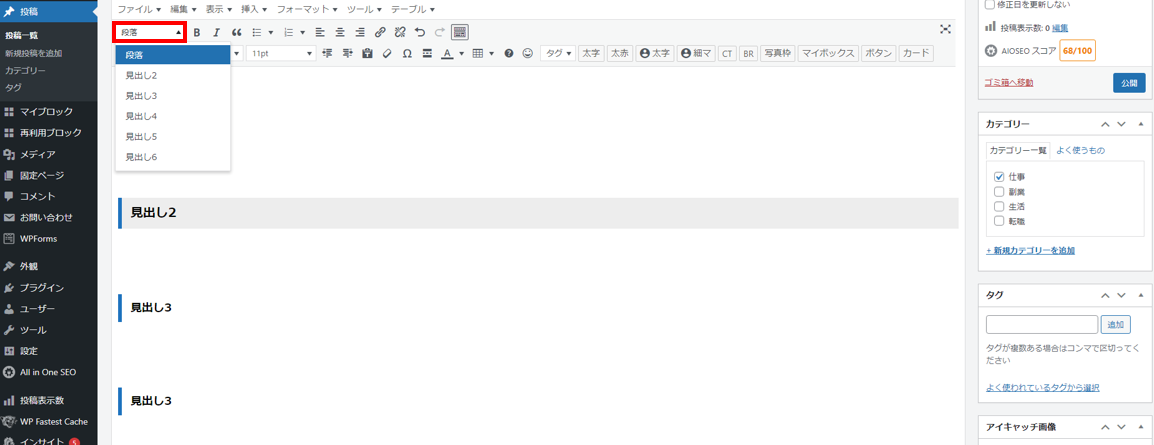Click the emoticon smiley icon

click(x=528, y=53)
